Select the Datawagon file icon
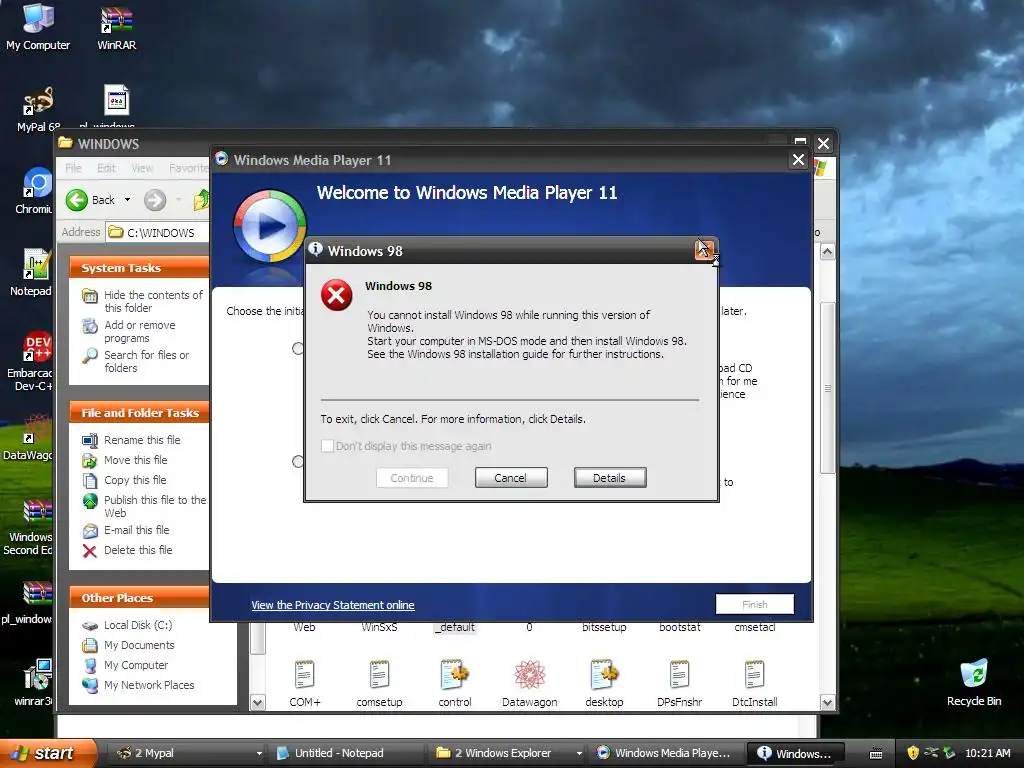This screenshot has width=1024, height=768. (x=530, y=683)
